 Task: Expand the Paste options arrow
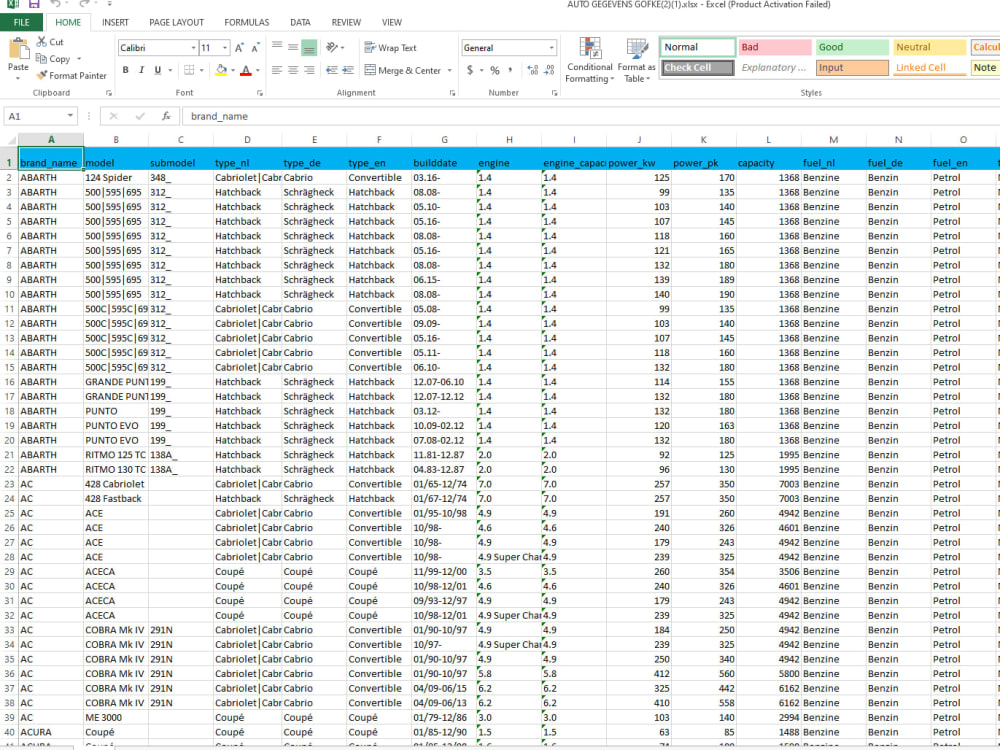18,78
